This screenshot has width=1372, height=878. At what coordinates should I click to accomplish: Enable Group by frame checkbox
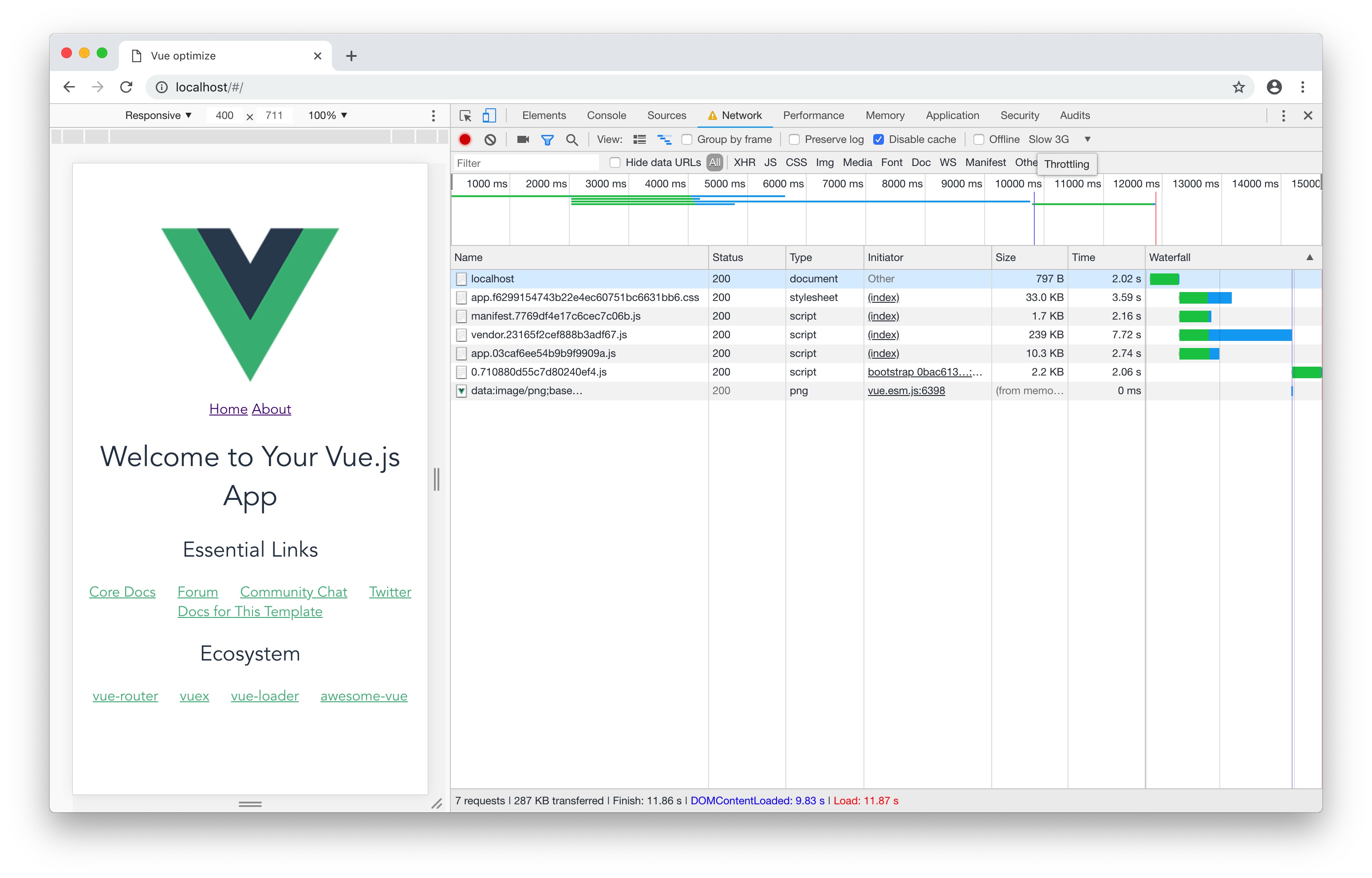687,140
